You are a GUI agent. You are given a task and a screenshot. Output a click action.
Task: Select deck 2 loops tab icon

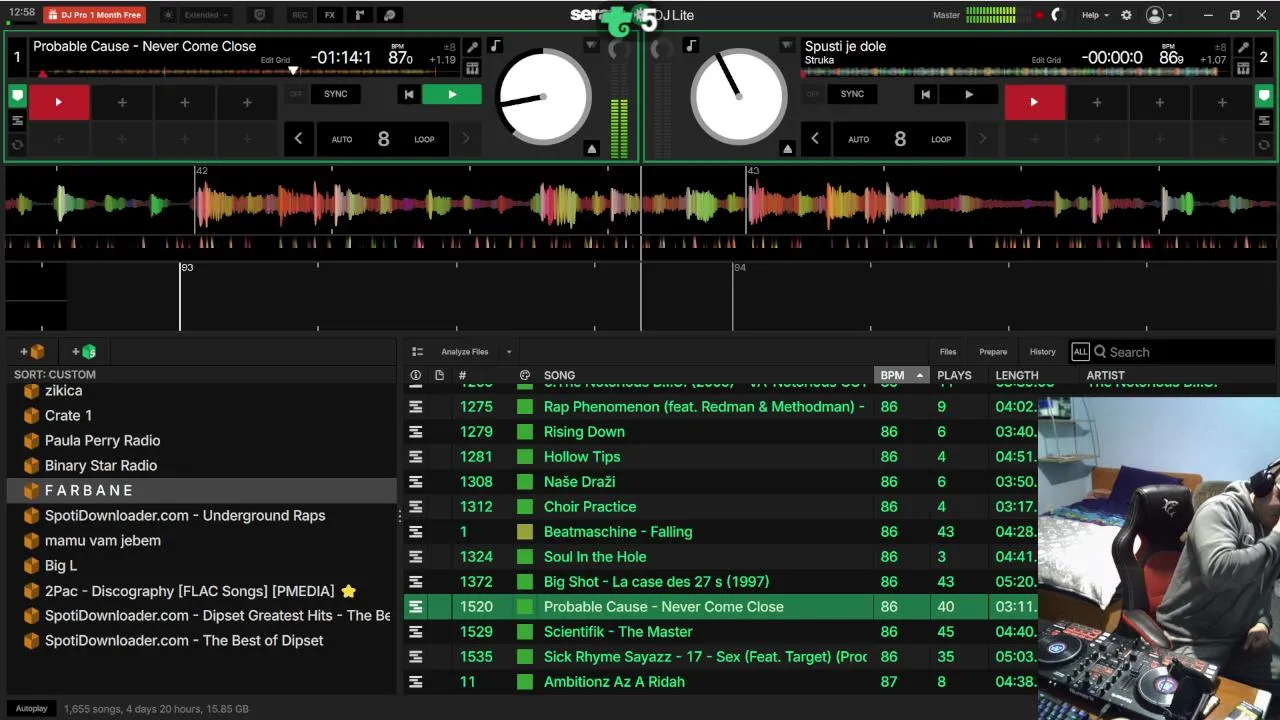[1264, 121]
